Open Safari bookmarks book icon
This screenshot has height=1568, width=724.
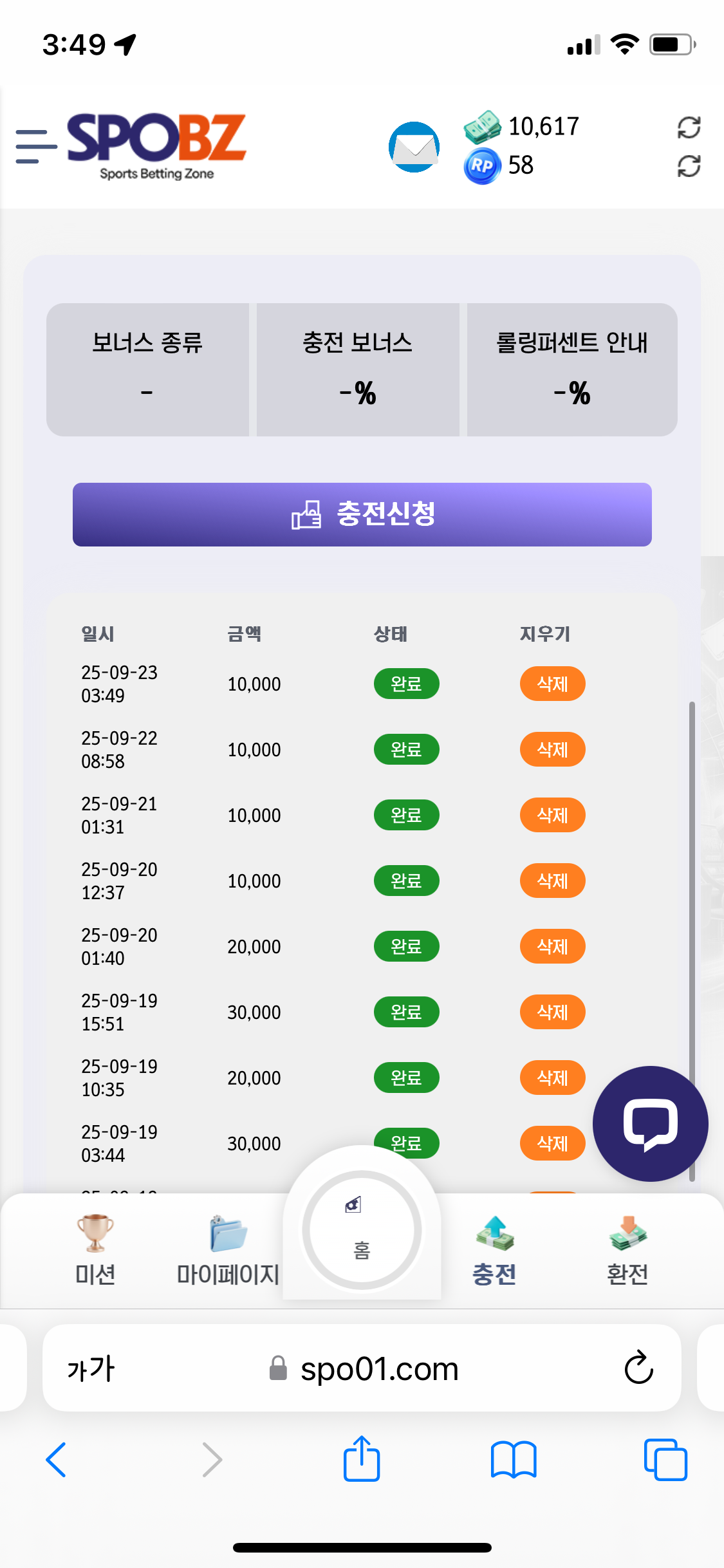[x=513, y=1459]
